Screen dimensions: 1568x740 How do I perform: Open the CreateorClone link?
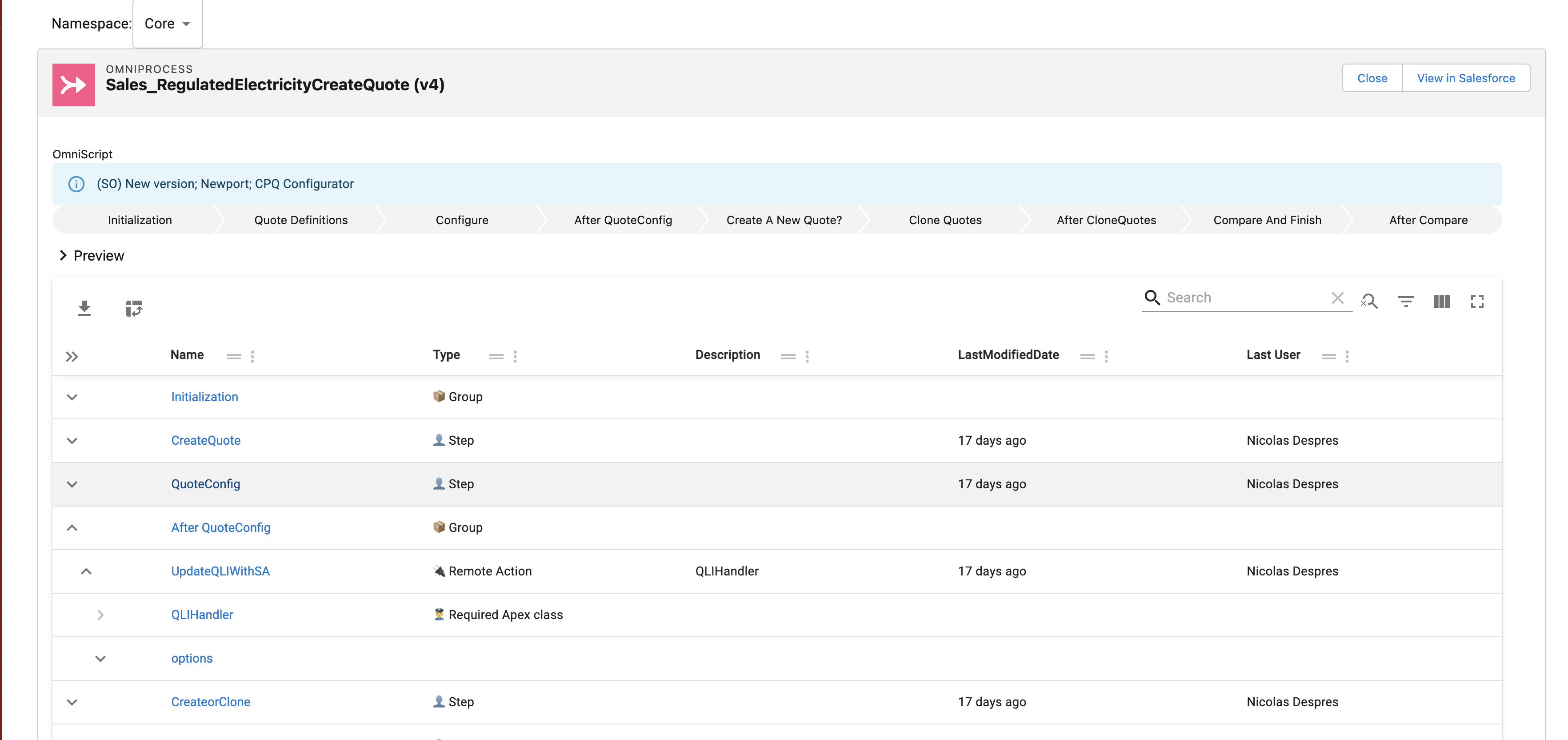click(211, 702)
